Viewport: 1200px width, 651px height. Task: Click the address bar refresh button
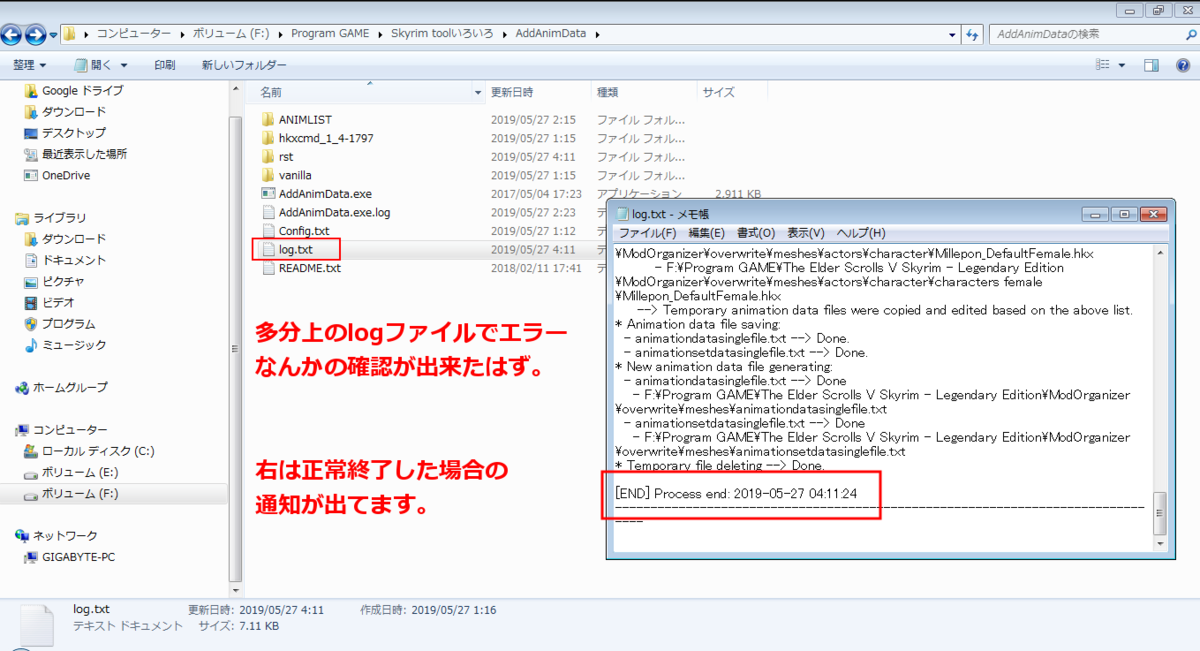pos(973,34)
